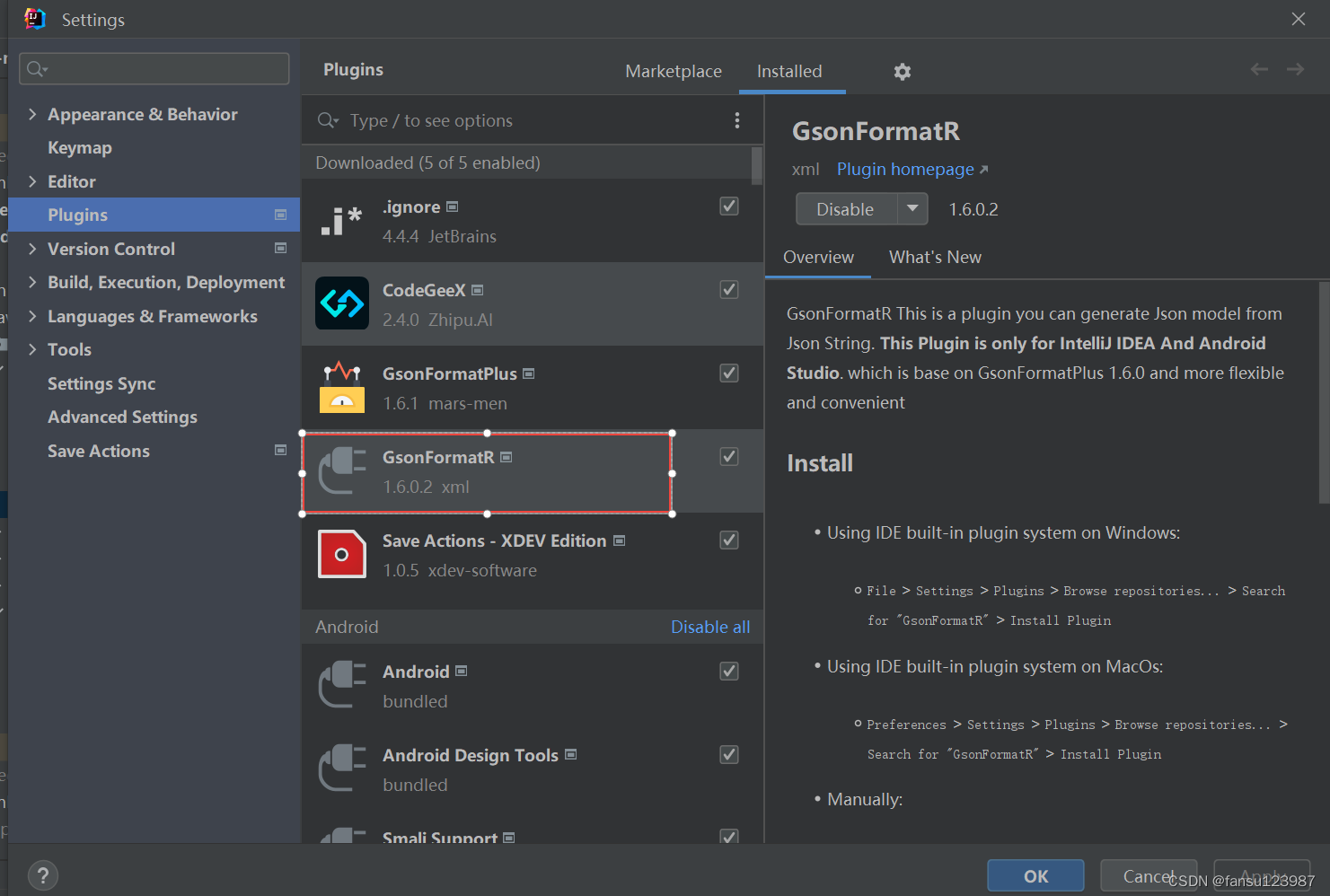This screenshot has width=1330, height=896.
Task: Click the project-level icon beside Version Control
Action: click(280, 248)
